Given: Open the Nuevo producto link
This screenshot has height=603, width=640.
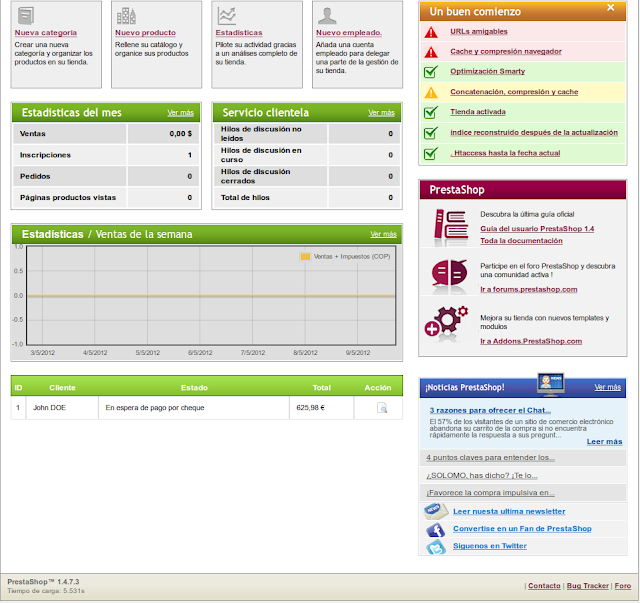Looking at the screenshot, I should (145, 33).
